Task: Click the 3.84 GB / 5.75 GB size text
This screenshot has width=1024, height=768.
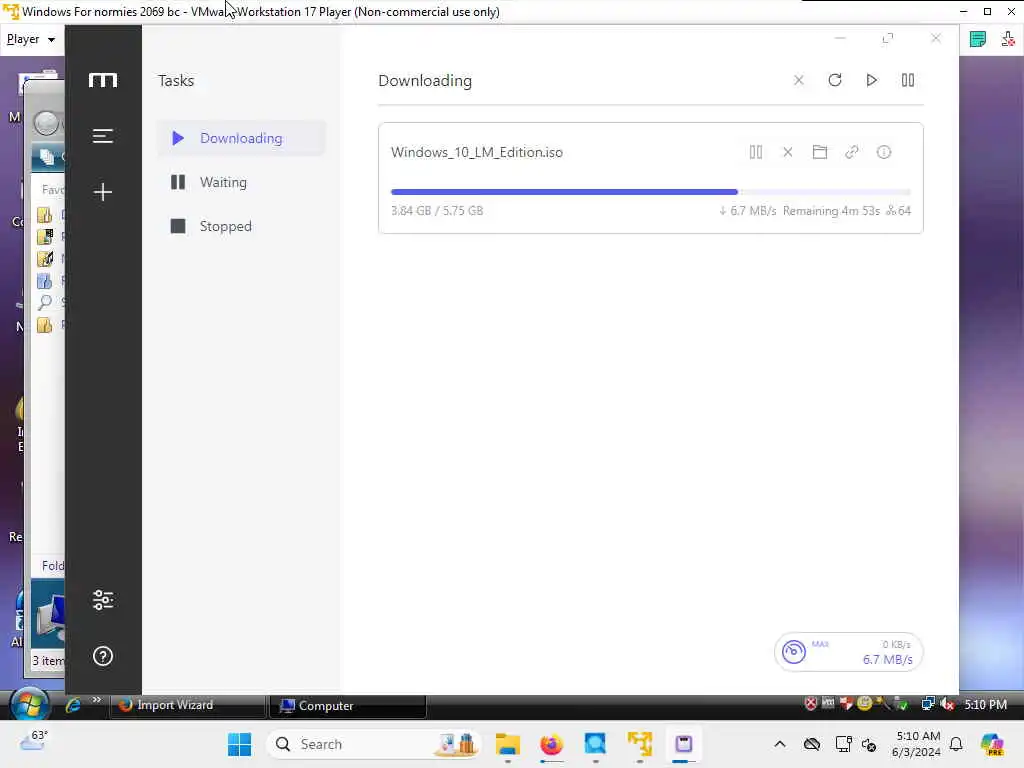Action: point(437,211)
